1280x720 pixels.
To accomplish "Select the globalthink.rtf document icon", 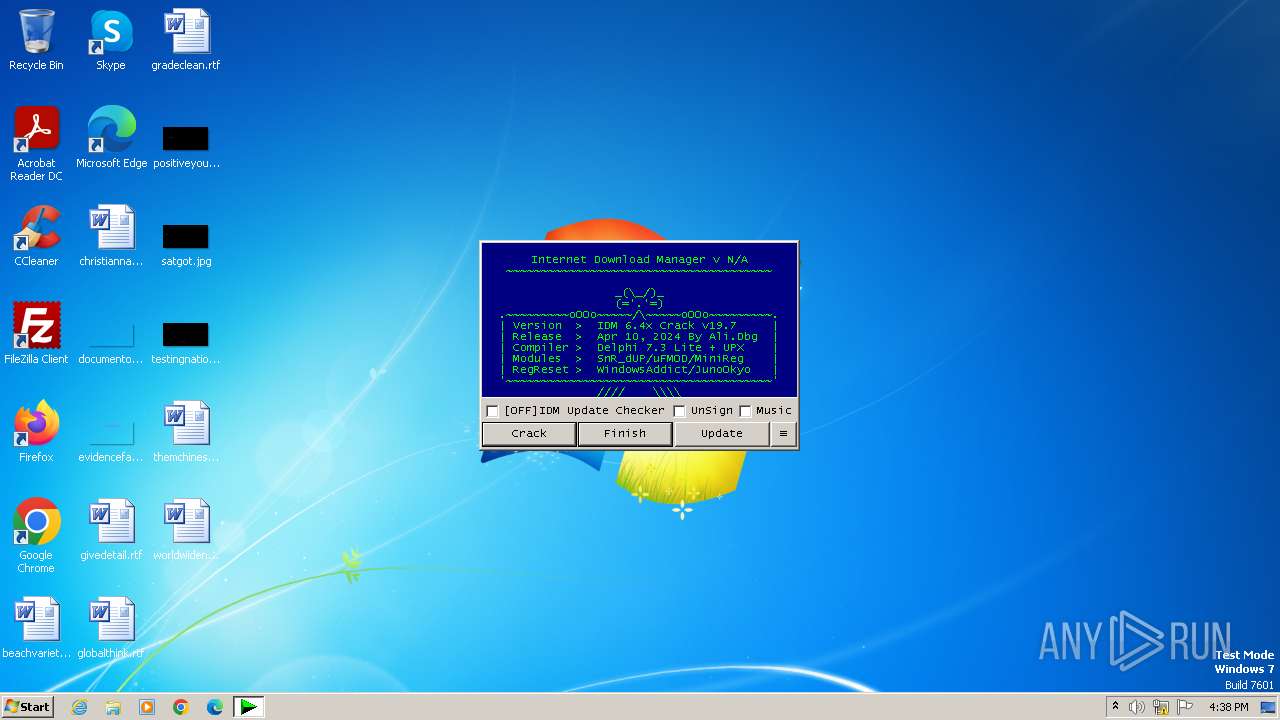I will pos(111,628).
